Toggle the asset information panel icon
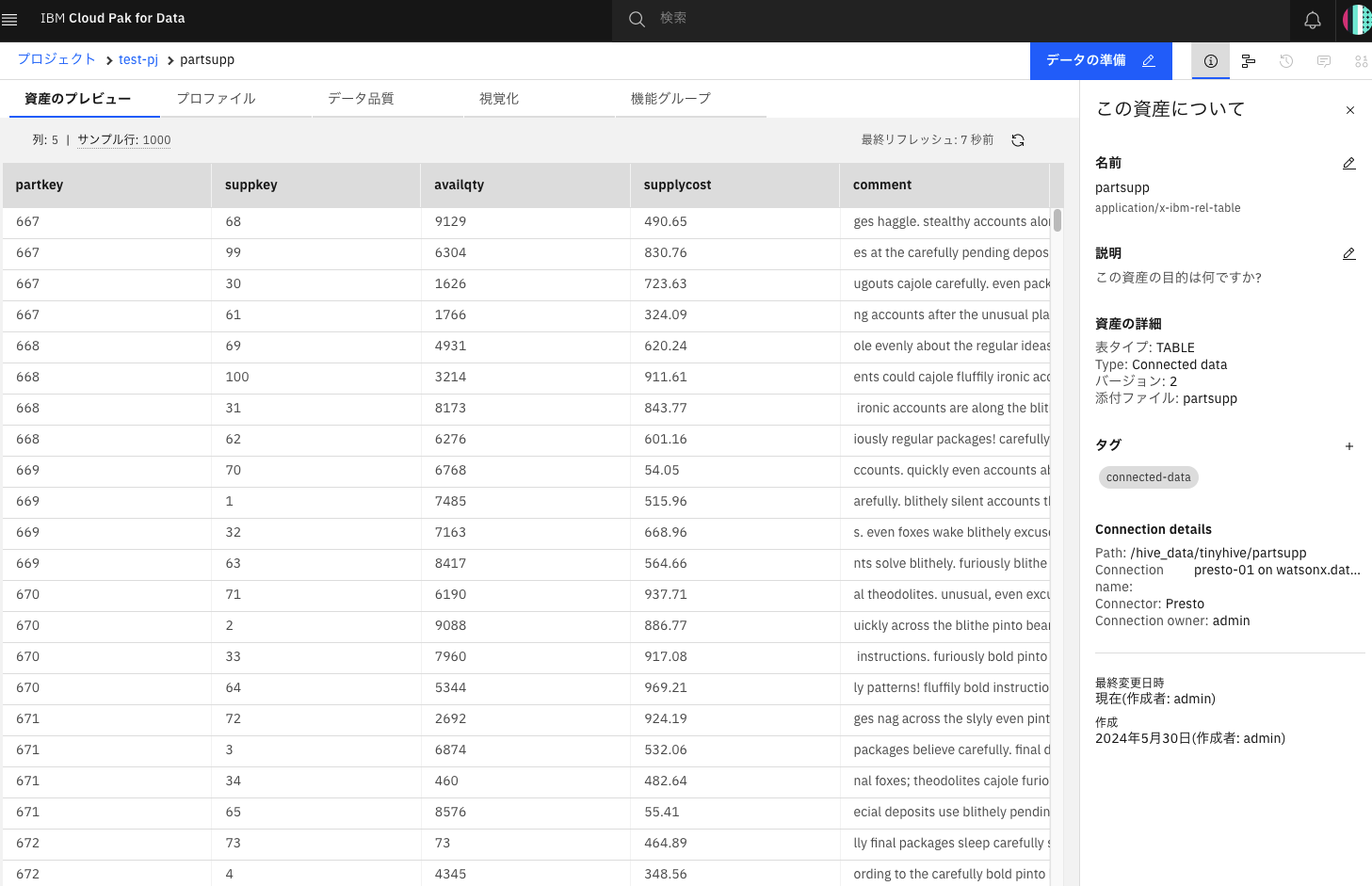1372x886 pixels. 1211,61
